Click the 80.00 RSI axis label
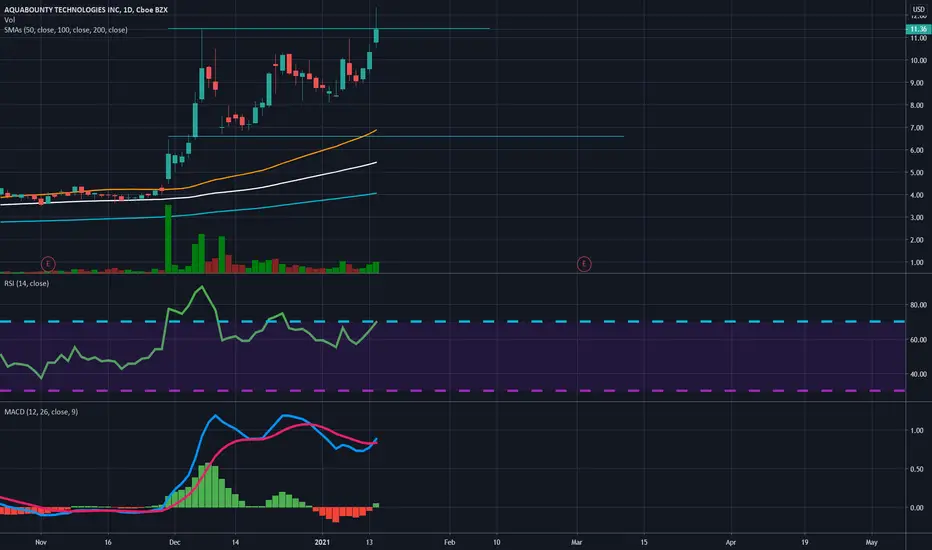Image resolution: width=932 pixels, height=550 pixels. 918,305
